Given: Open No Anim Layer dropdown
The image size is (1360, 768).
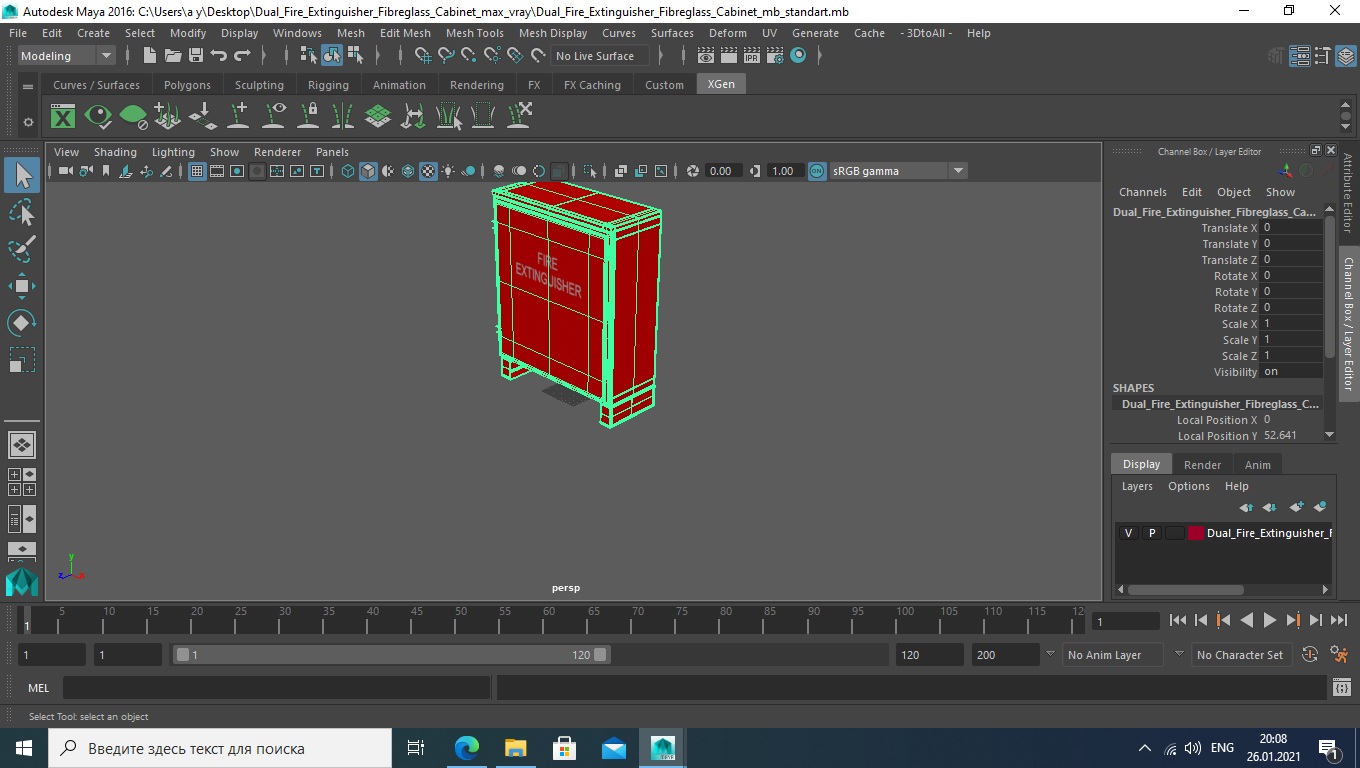Looking at the screenshot, I should click(x=1113, y=655).
